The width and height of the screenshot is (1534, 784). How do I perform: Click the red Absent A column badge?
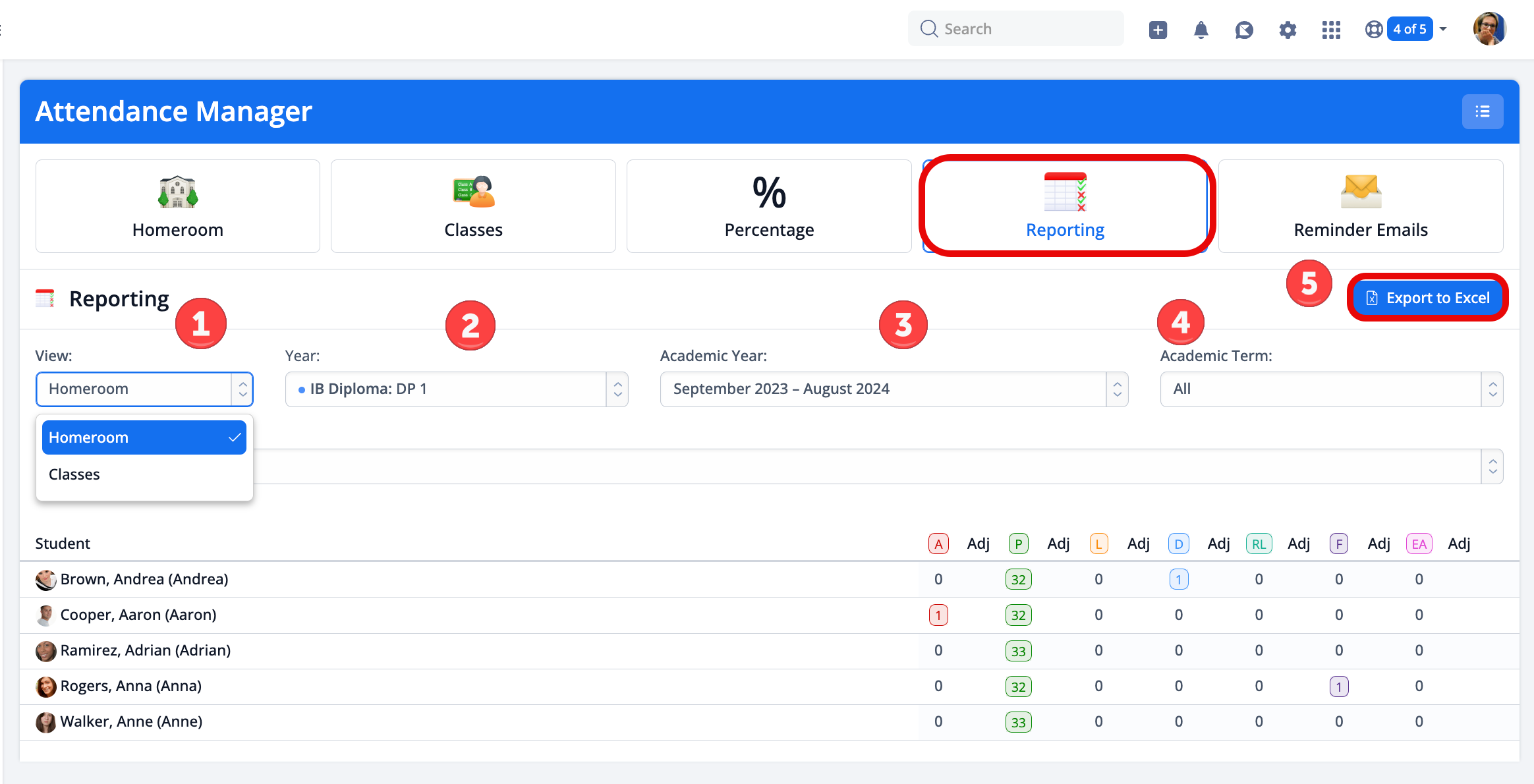[x=938, y=544]
